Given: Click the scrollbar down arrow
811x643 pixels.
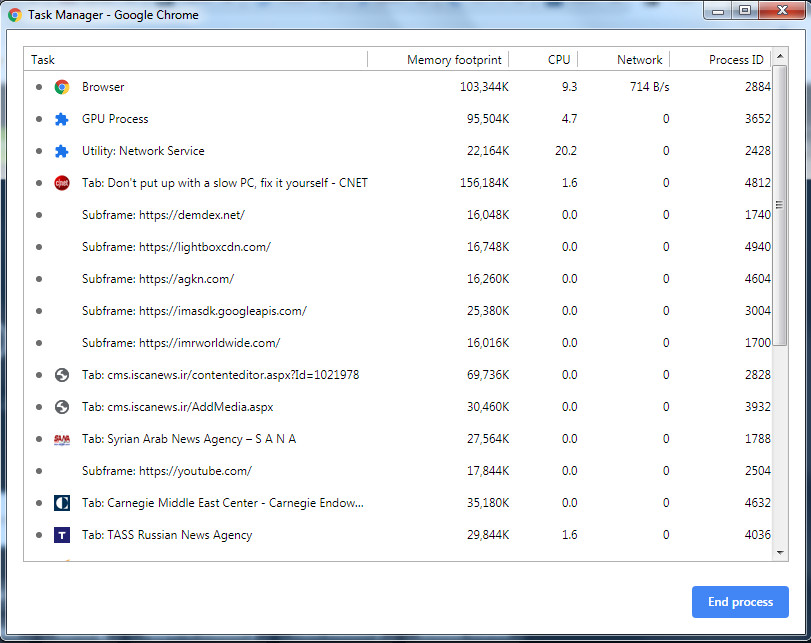Looking at the screenshot, I should click(780, 553).
